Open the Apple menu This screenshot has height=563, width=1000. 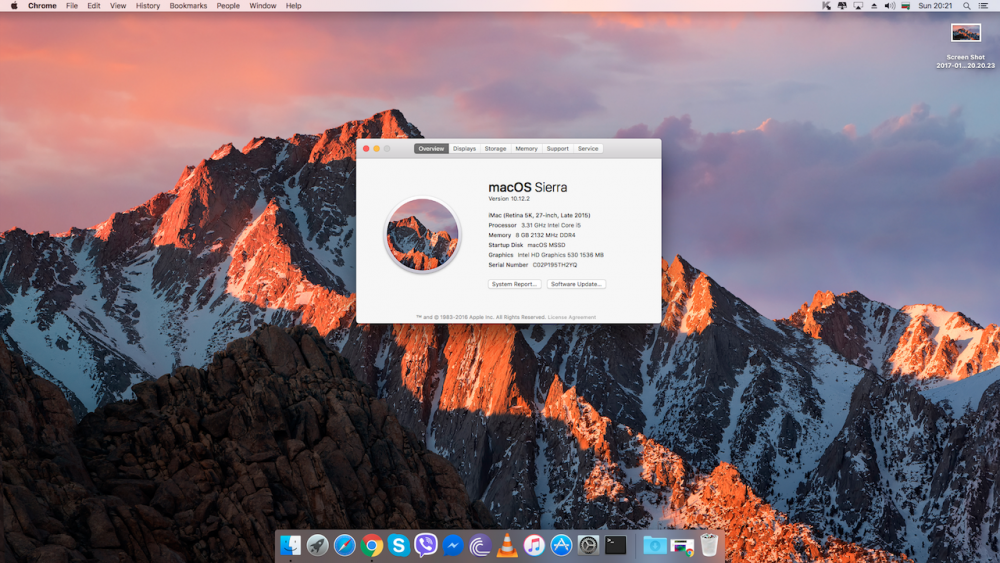pos(14,6)
